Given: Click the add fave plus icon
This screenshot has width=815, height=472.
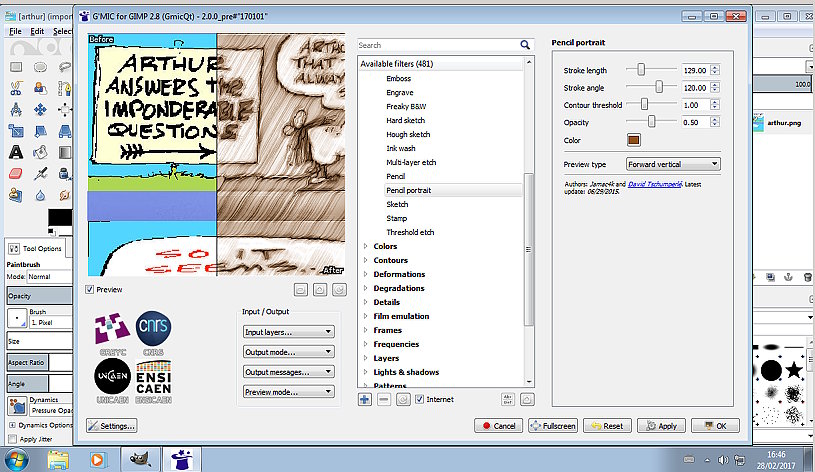Looking at the screenshot, I should (365, 399).
